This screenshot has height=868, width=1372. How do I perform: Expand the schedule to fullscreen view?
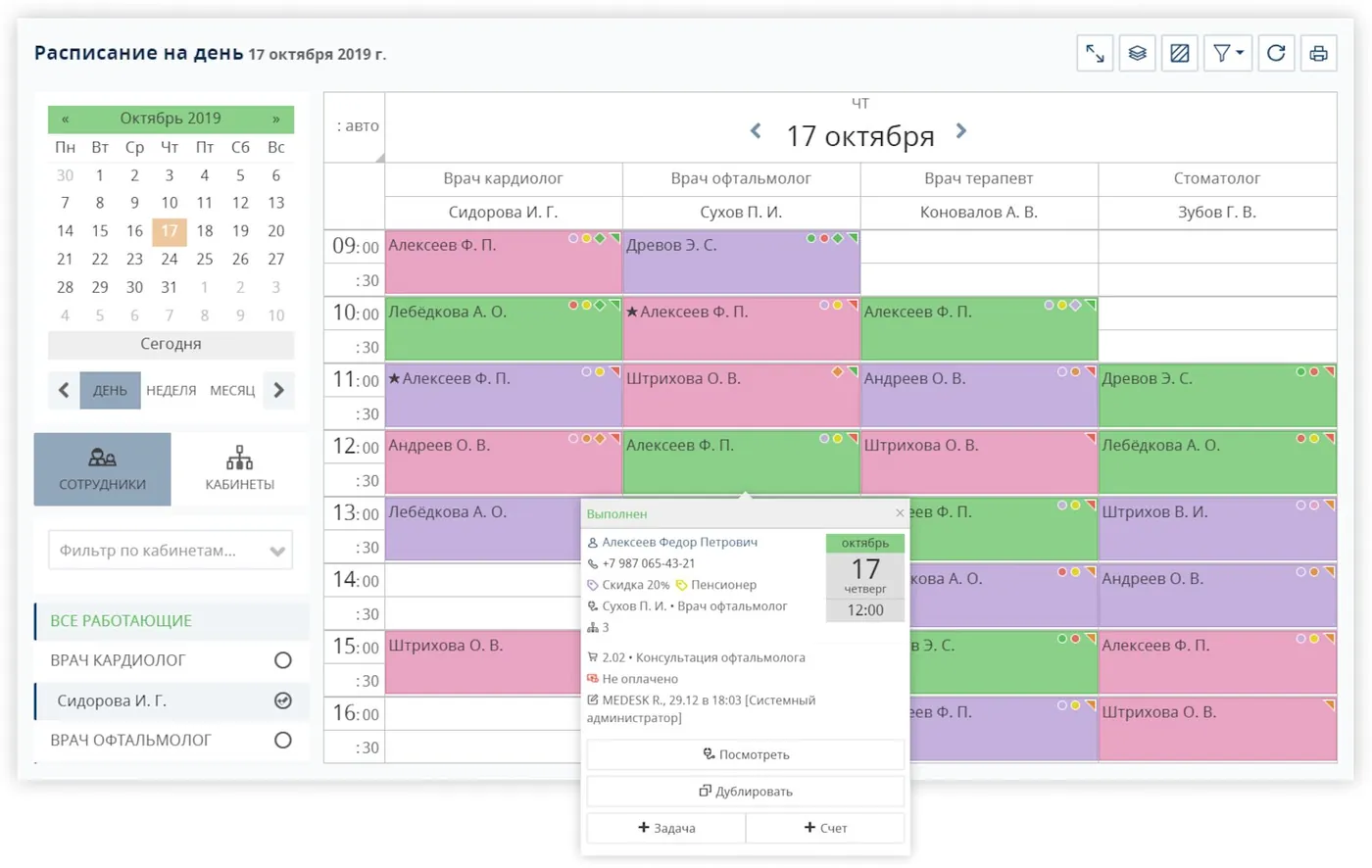1095,54
